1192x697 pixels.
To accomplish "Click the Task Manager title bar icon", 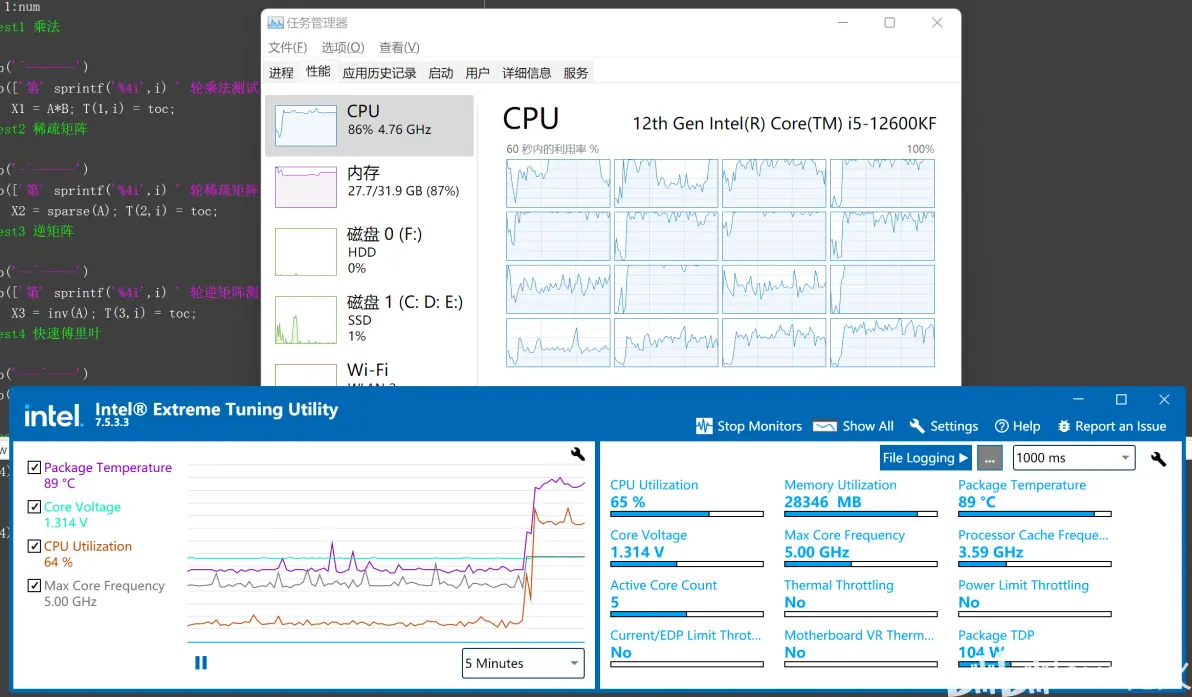I will tap(275, 23).
